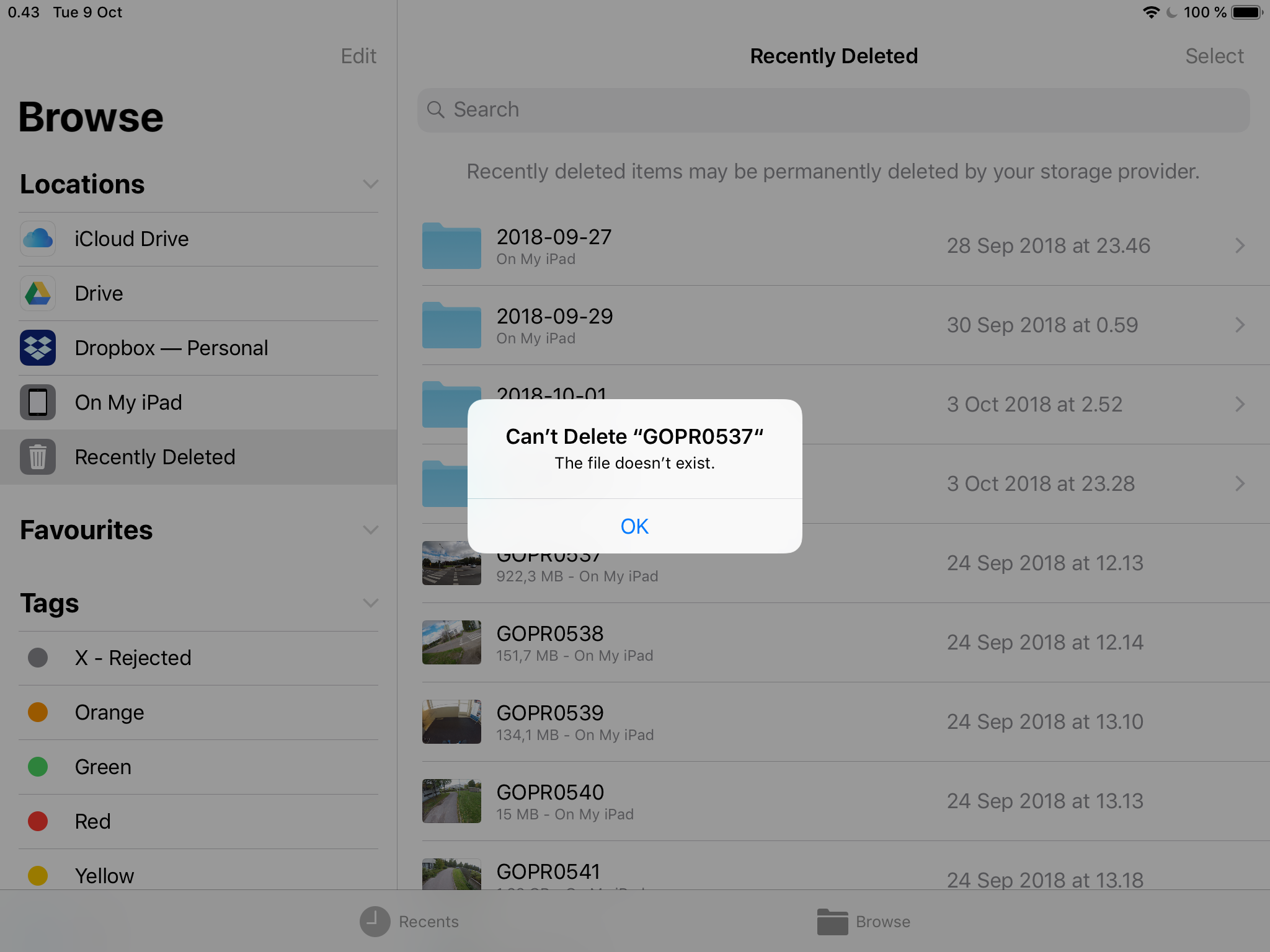Open the 2018-09-27 folder chevron
The width and height of the screenshot is (1270, 952).
point(1240,245)
